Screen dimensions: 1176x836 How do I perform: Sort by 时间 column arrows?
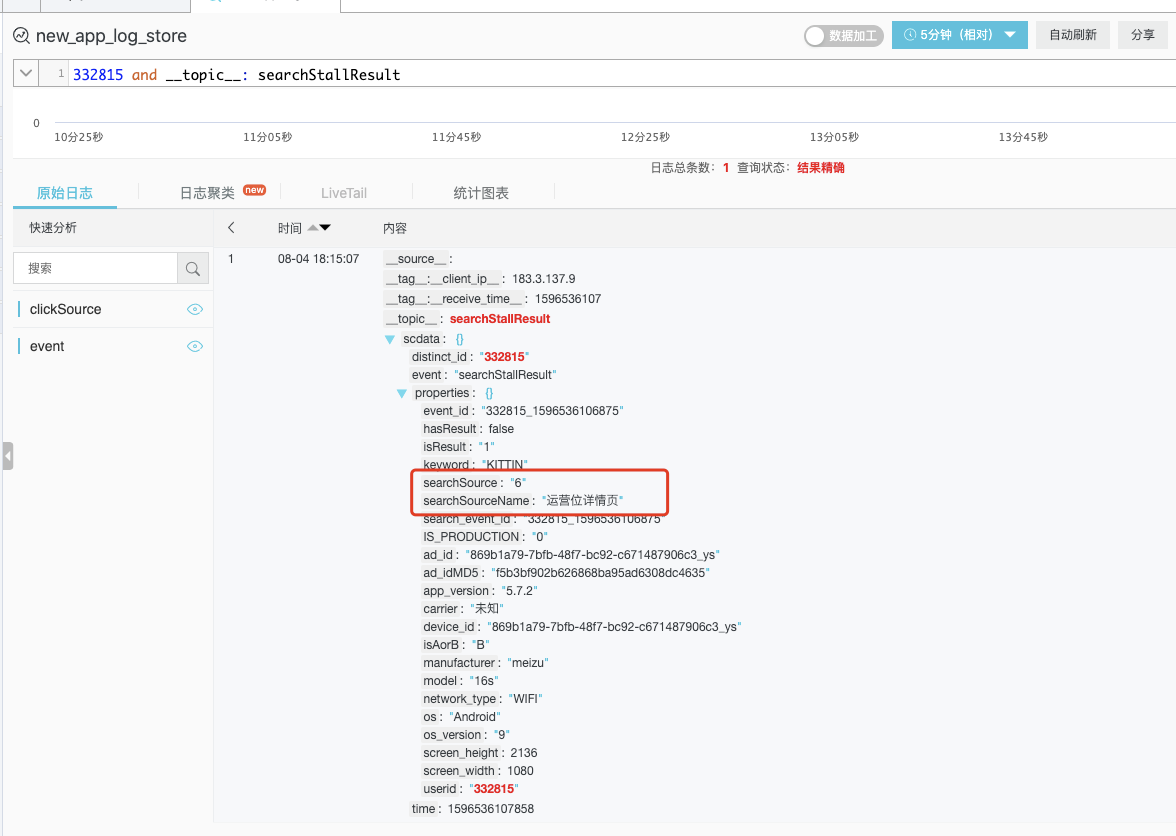(x=320, y=227)
